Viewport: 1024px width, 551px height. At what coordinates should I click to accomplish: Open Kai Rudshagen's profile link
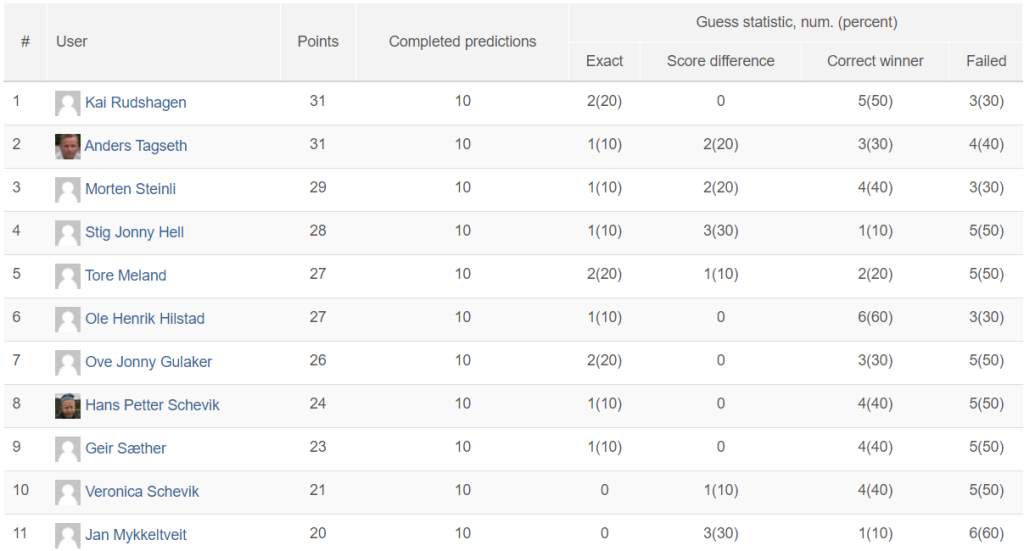[x=136, y=102]
